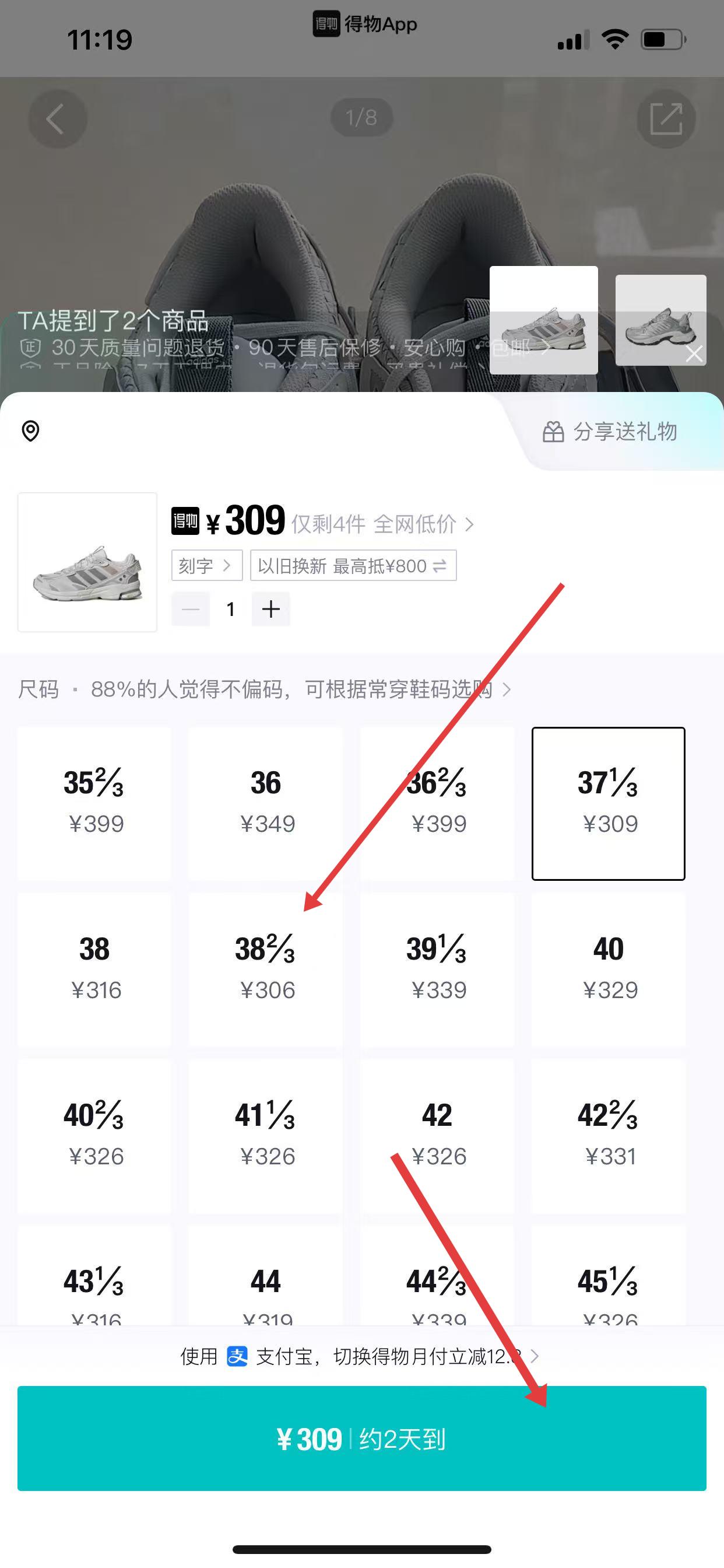Image resolution: width=724 pixels, height=1568 pixels.
Task: Select size 38⅔ priced ¥306
Action: (x=266, y=969)
